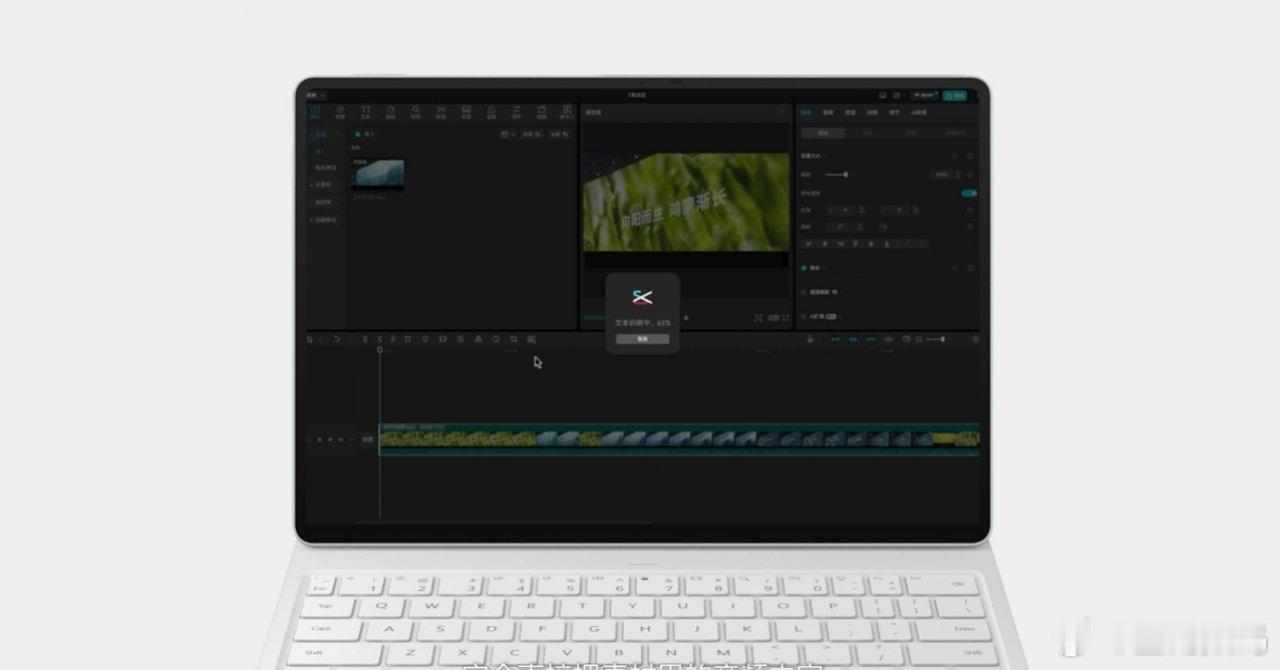Reset the 位置大小 section
Viewport: 1280px width, 670px height.
click(955, 156)
